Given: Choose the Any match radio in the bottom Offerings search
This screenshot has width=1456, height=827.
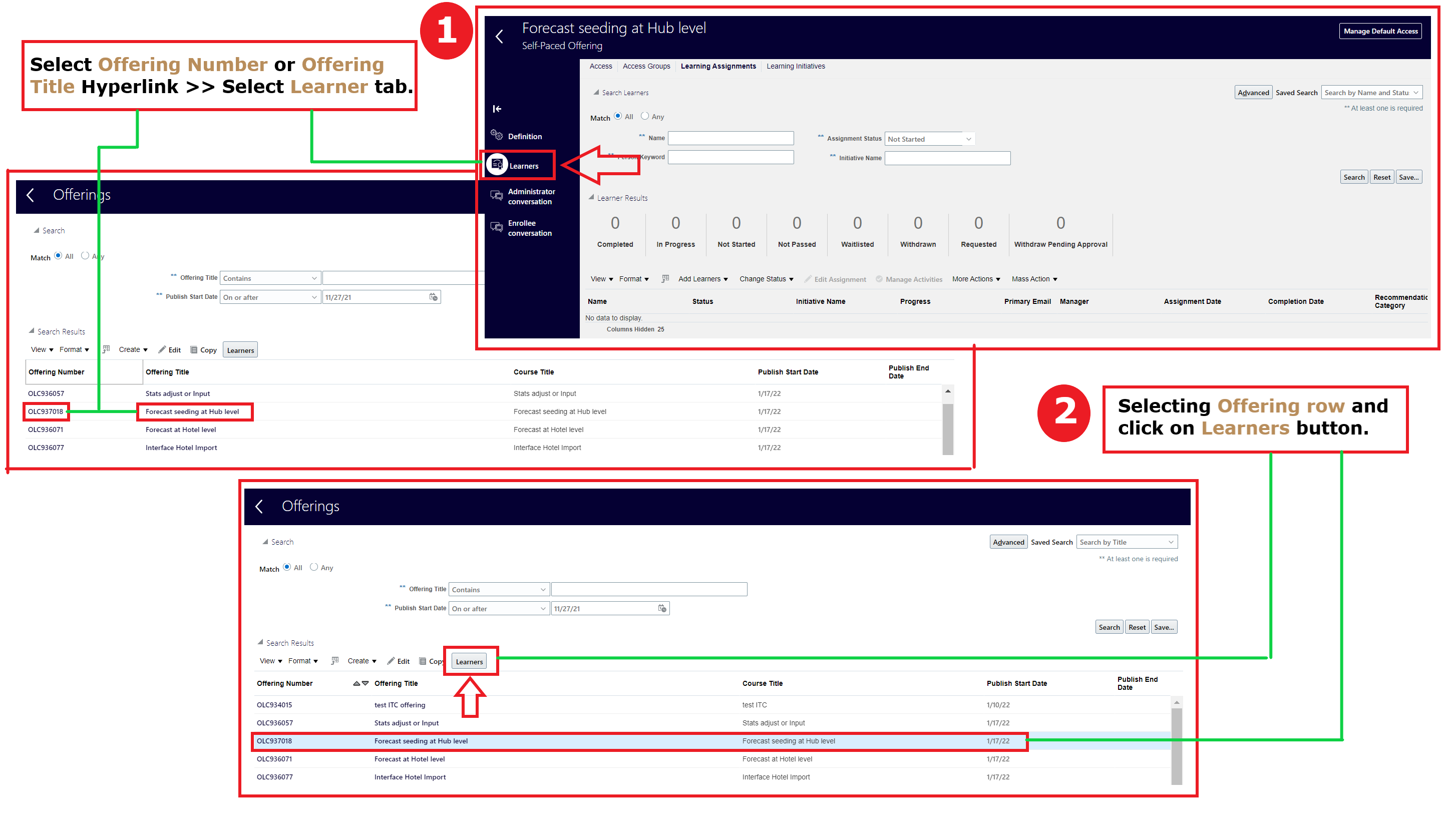Looking at the screenshot, I should (x=313, y=567).
